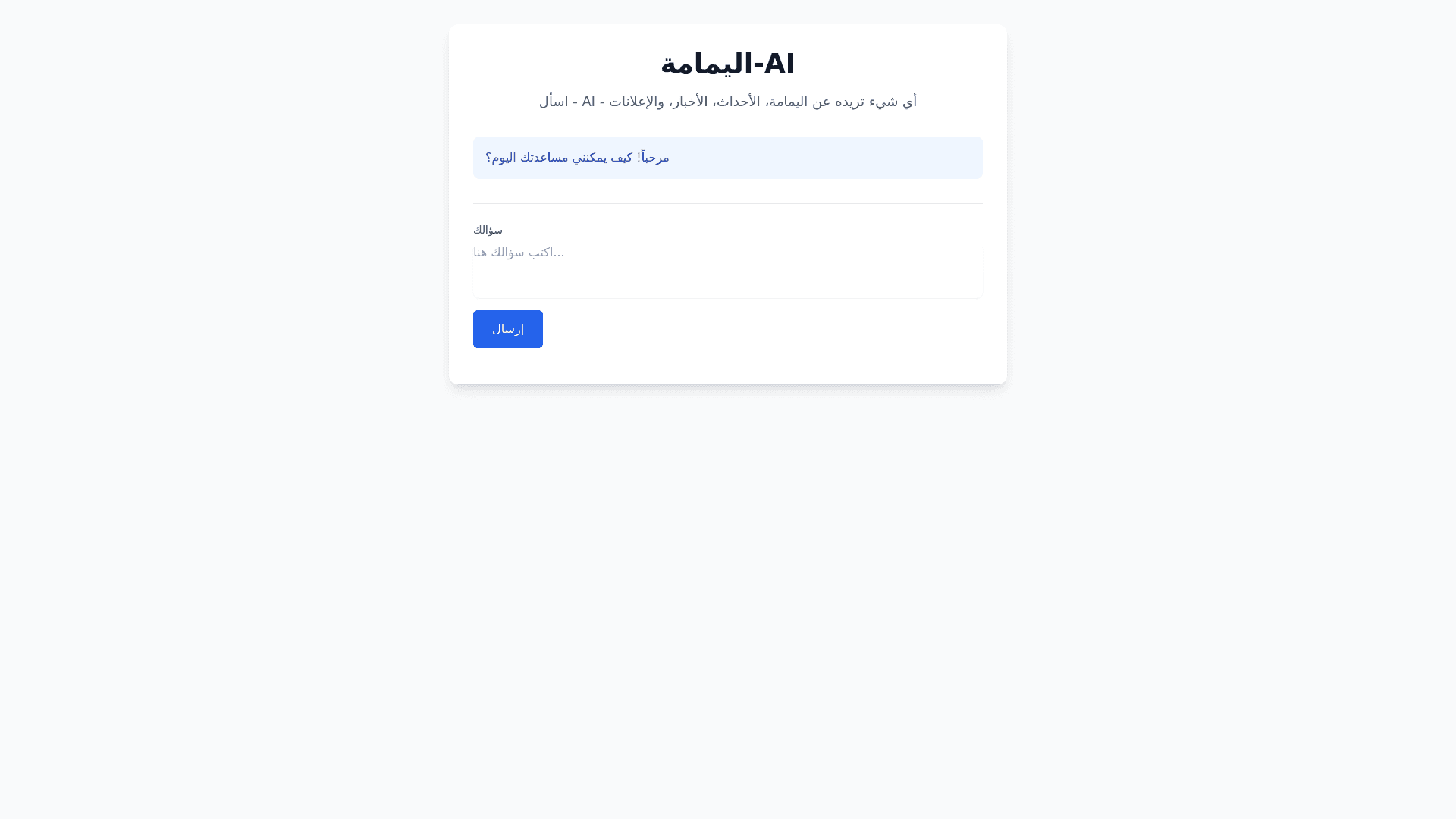Click the welcome message مرحباً bubble
Image resolution: width=1456 pixels, height=819 pixels.
tap(727, 158)
